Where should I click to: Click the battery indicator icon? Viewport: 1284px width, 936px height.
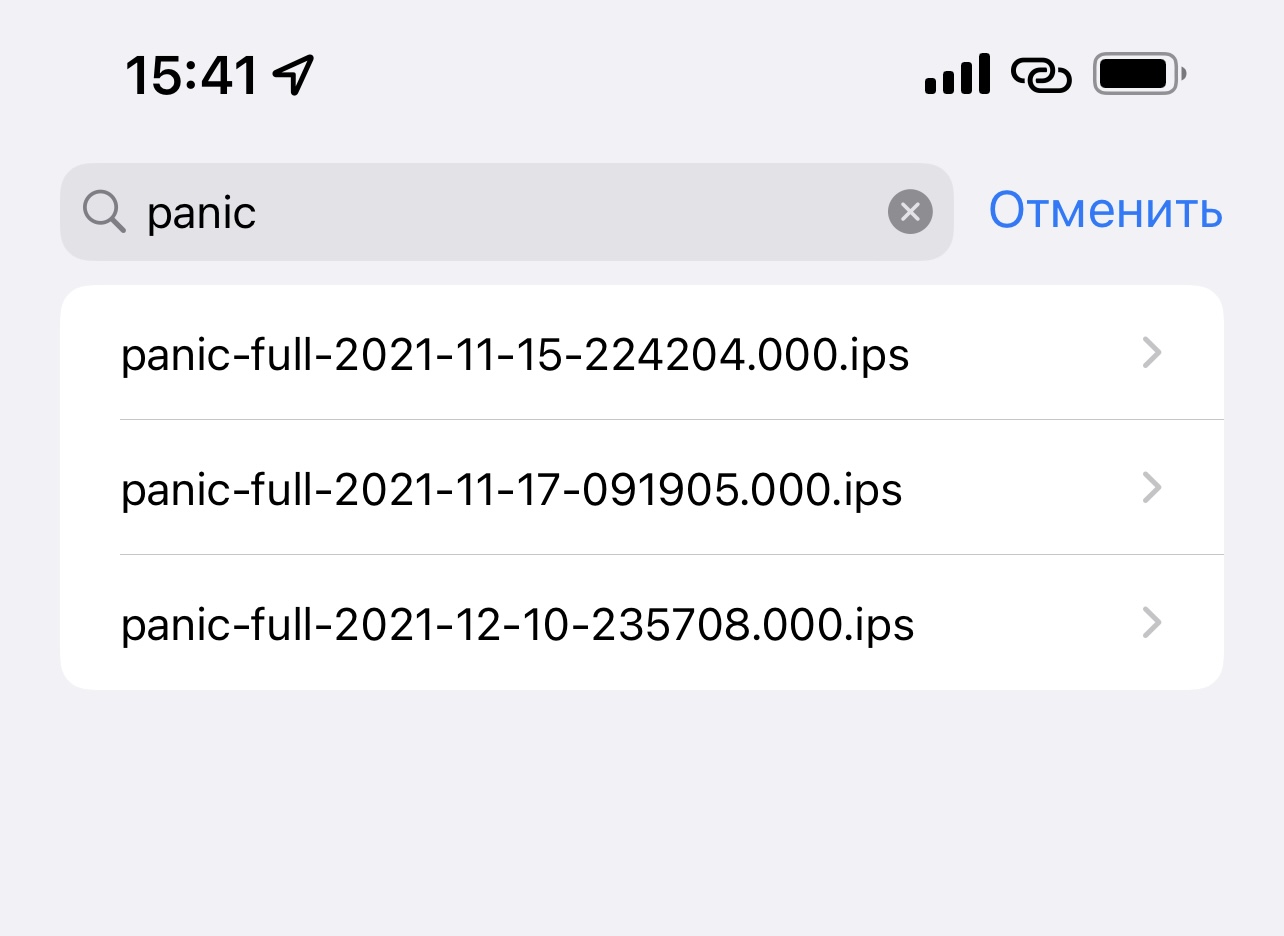point(1139,75)
